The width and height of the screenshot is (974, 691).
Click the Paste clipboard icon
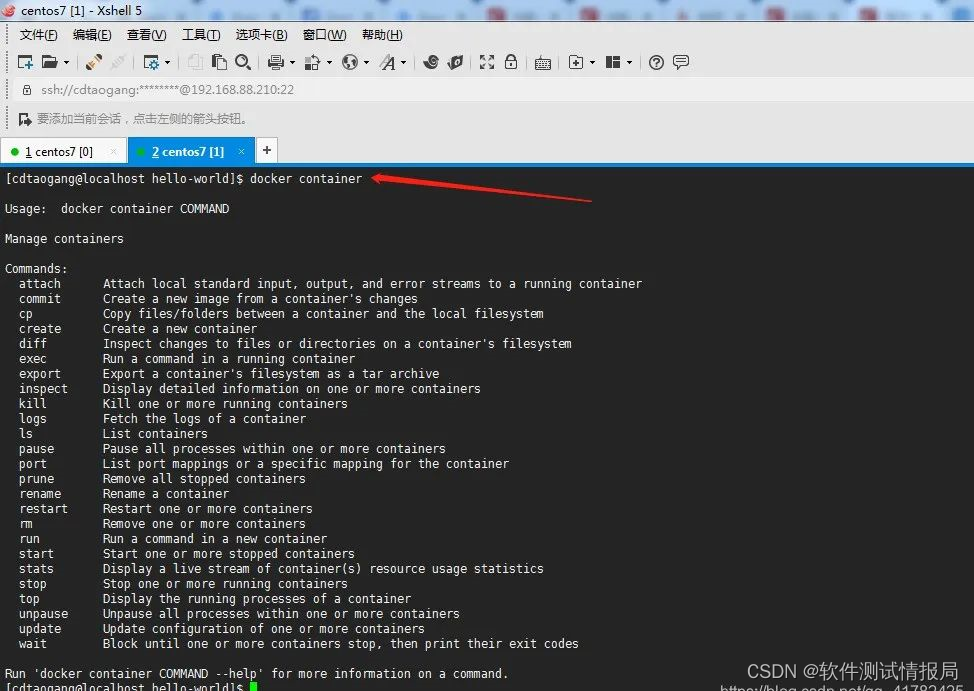tap(219, 62)
